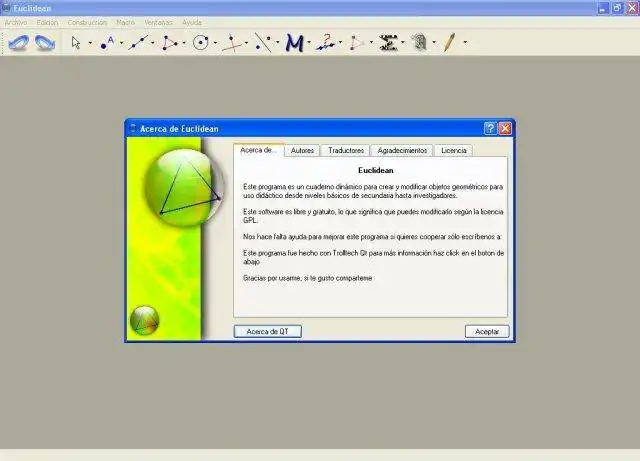Expand the pencil tool dropdown arrow
The width and height of the screenshot is (640, 461).
click(x=465, y=42)
